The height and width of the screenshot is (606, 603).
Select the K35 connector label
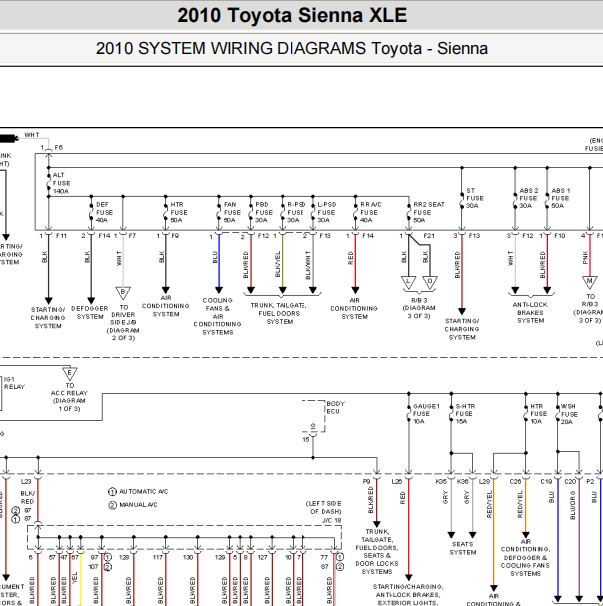[x=441, y=482]
